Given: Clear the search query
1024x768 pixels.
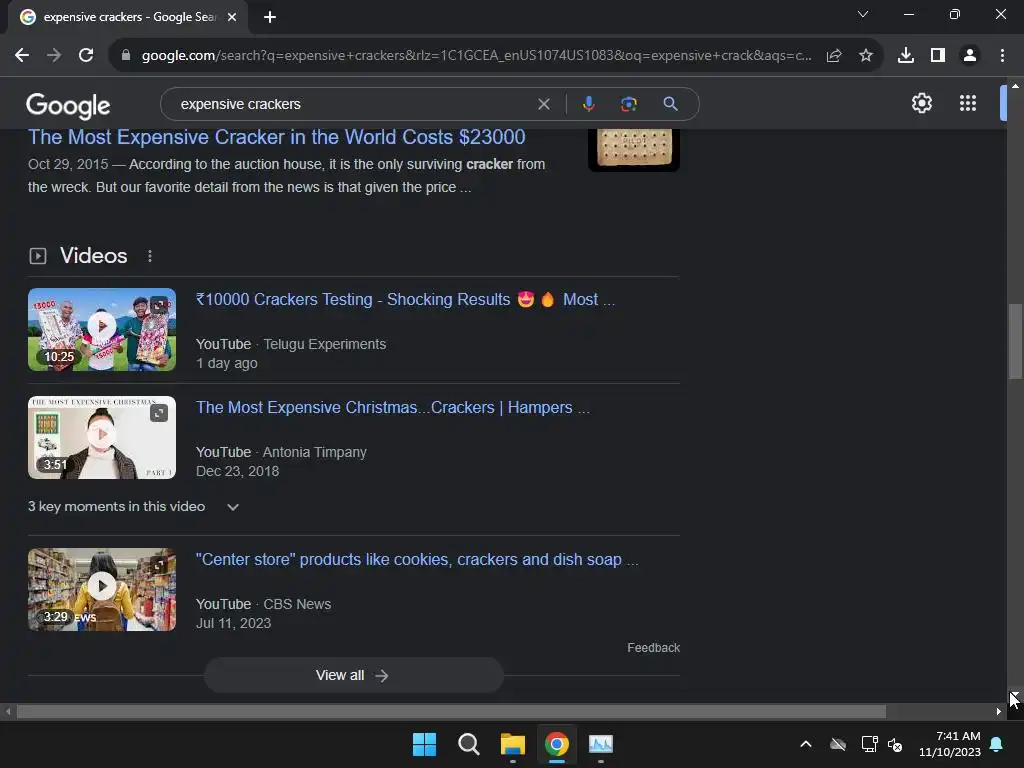Looking at the screenshot, I should (x=543, y=104).
